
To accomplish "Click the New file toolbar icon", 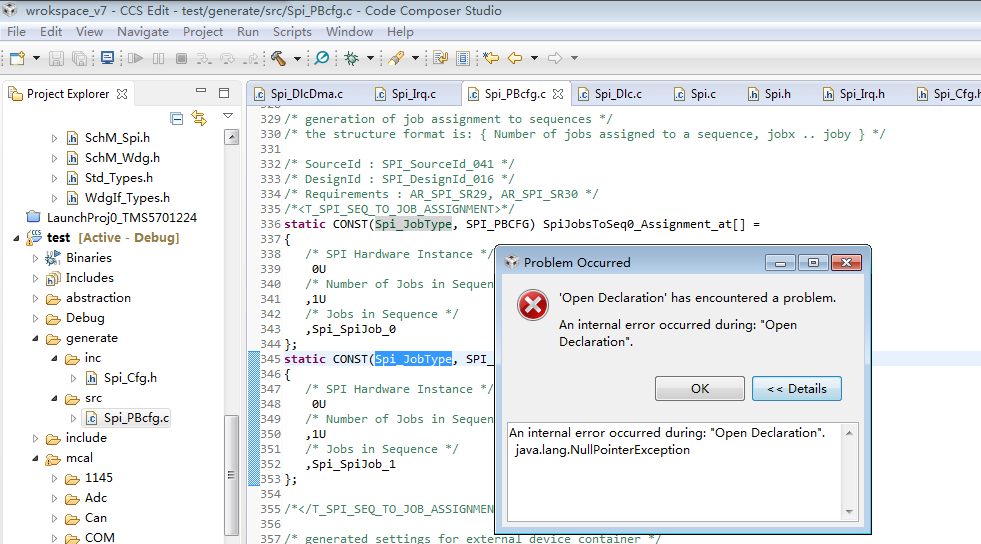I will click(17, 58).
